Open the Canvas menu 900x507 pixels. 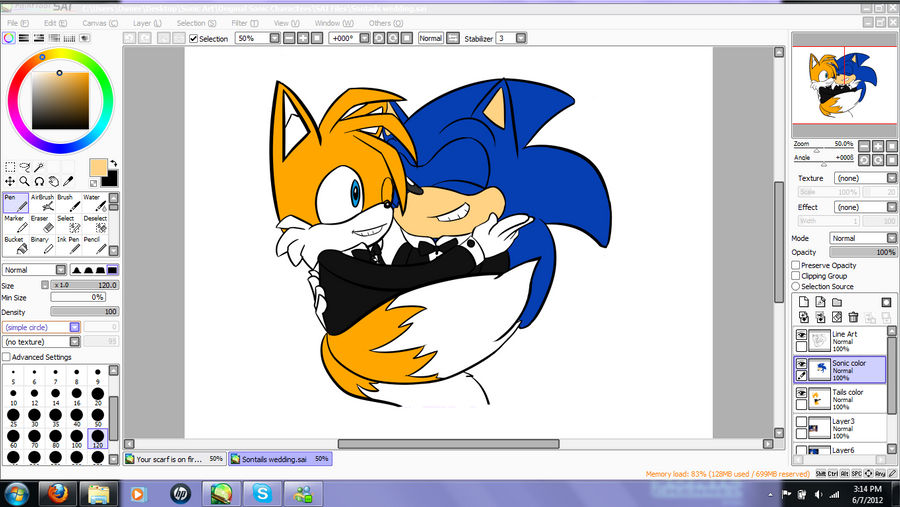(100, 23)
